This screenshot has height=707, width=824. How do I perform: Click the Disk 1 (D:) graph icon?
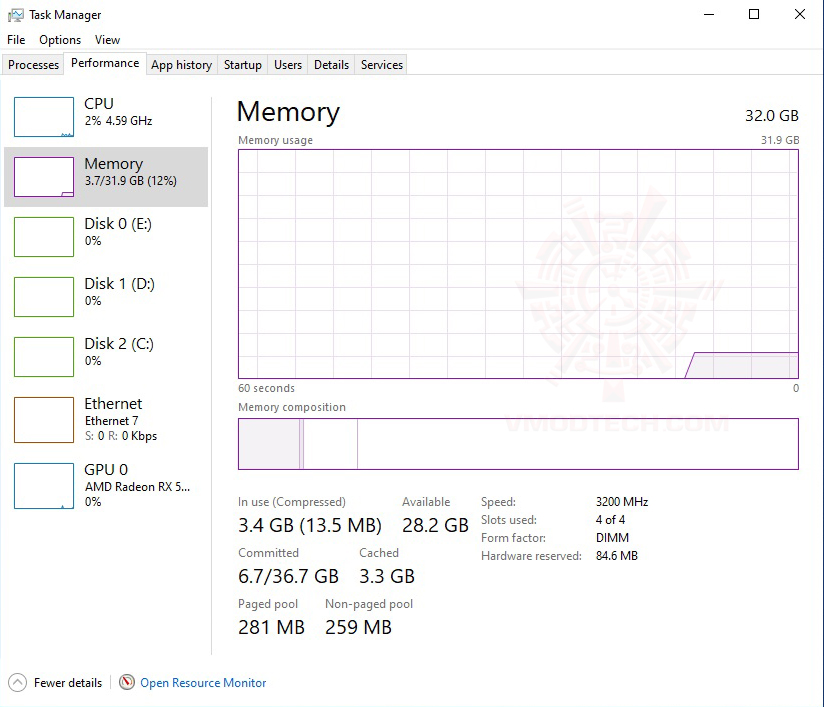(x=44, y=297)
